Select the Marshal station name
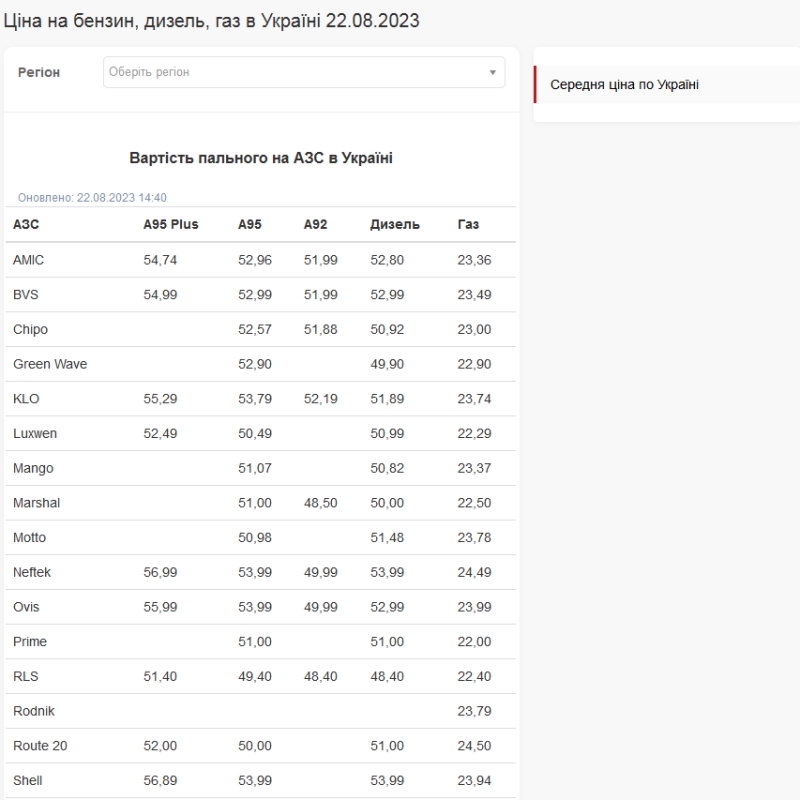The width and height of the screenshot is (800, 800). [x=36, y=503]
